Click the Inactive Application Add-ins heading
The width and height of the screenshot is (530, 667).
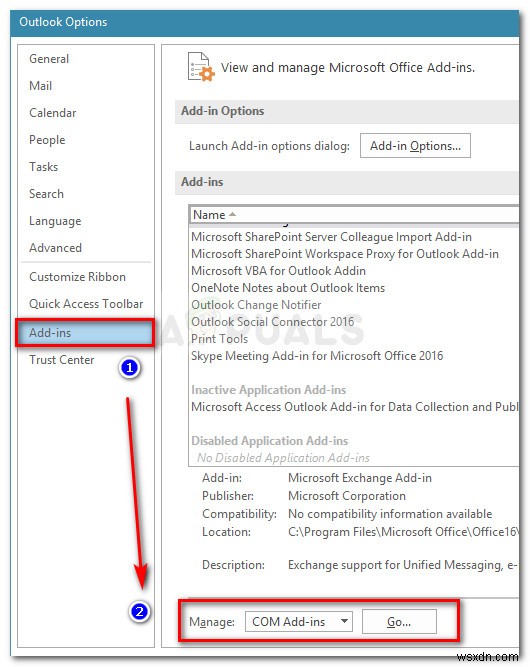[269, 390]
